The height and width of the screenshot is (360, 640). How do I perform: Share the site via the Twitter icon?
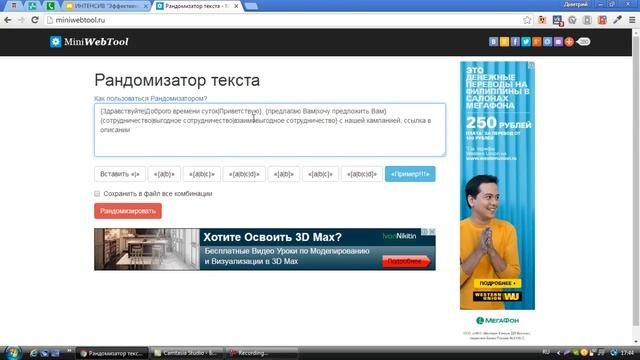click(526, 42)
